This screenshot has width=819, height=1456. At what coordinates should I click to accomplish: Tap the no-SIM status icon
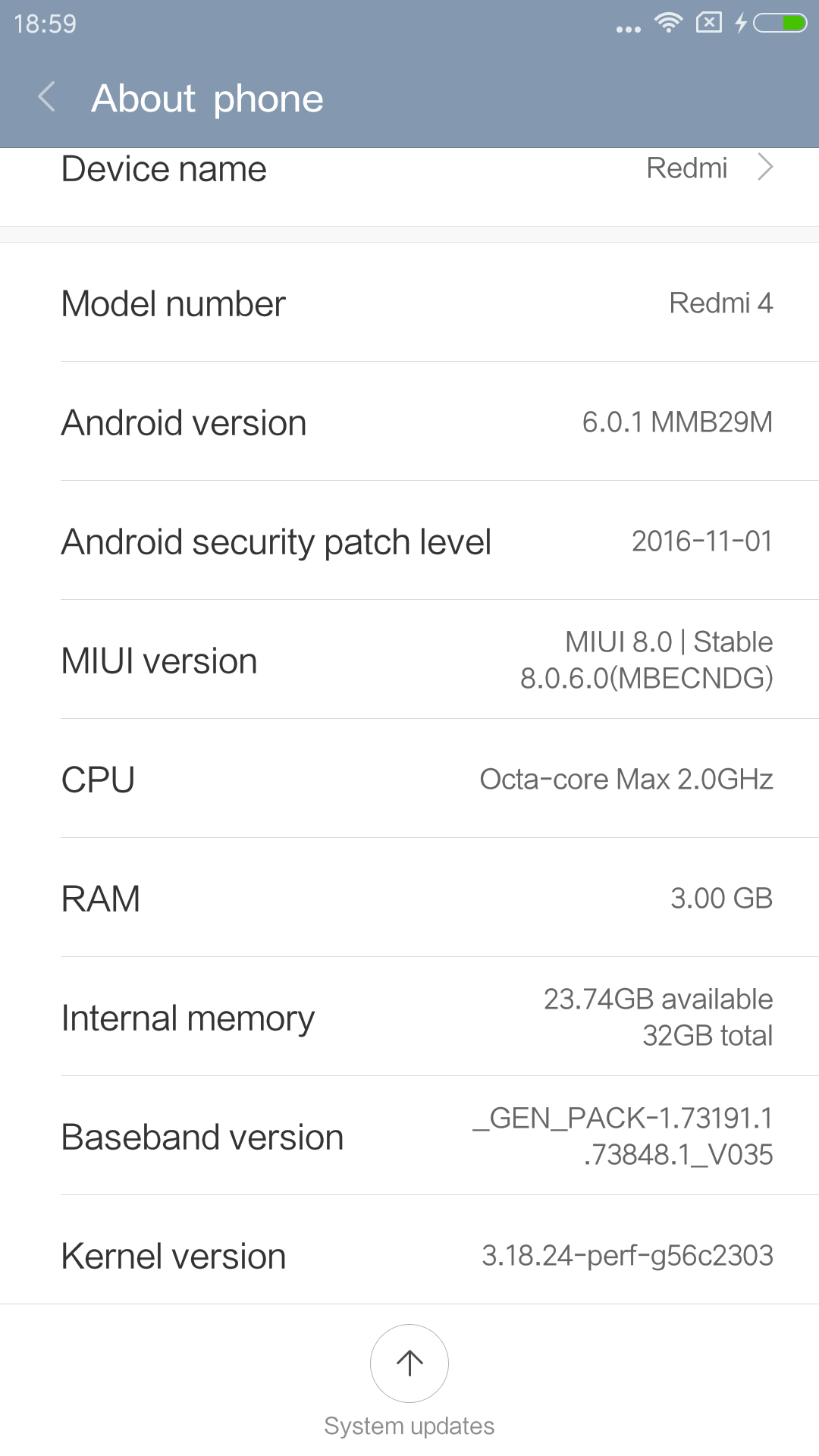pyautogui.click(x=708, y=23)
